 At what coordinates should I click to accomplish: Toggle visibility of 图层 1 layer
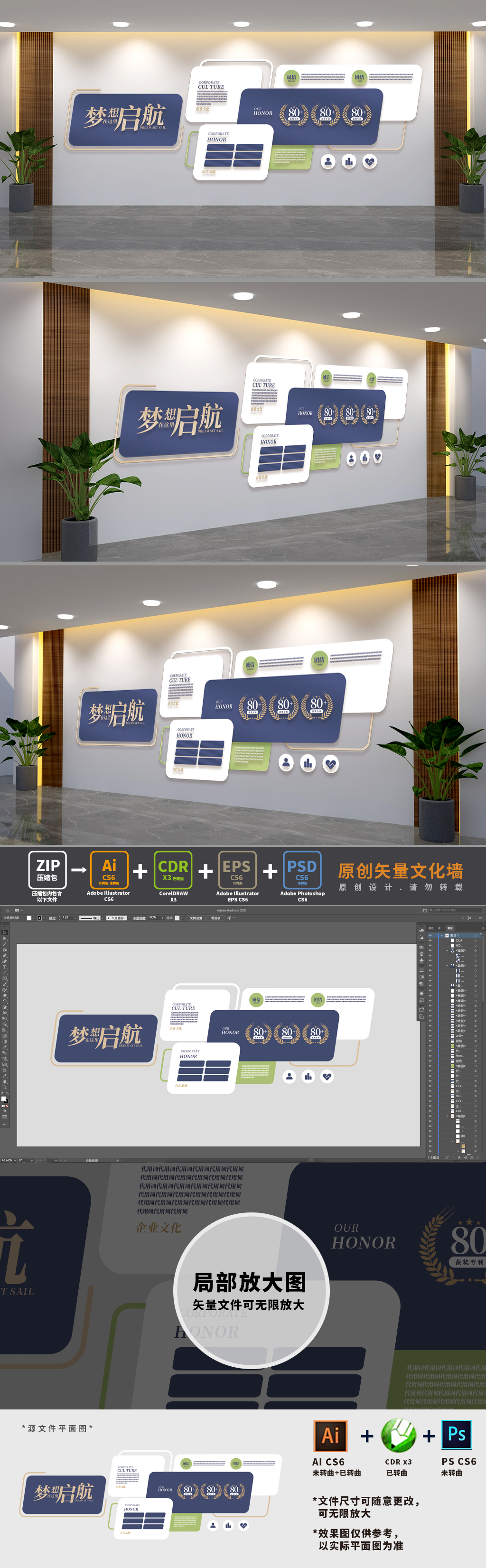pyautogui.click(x=430, y=936)
